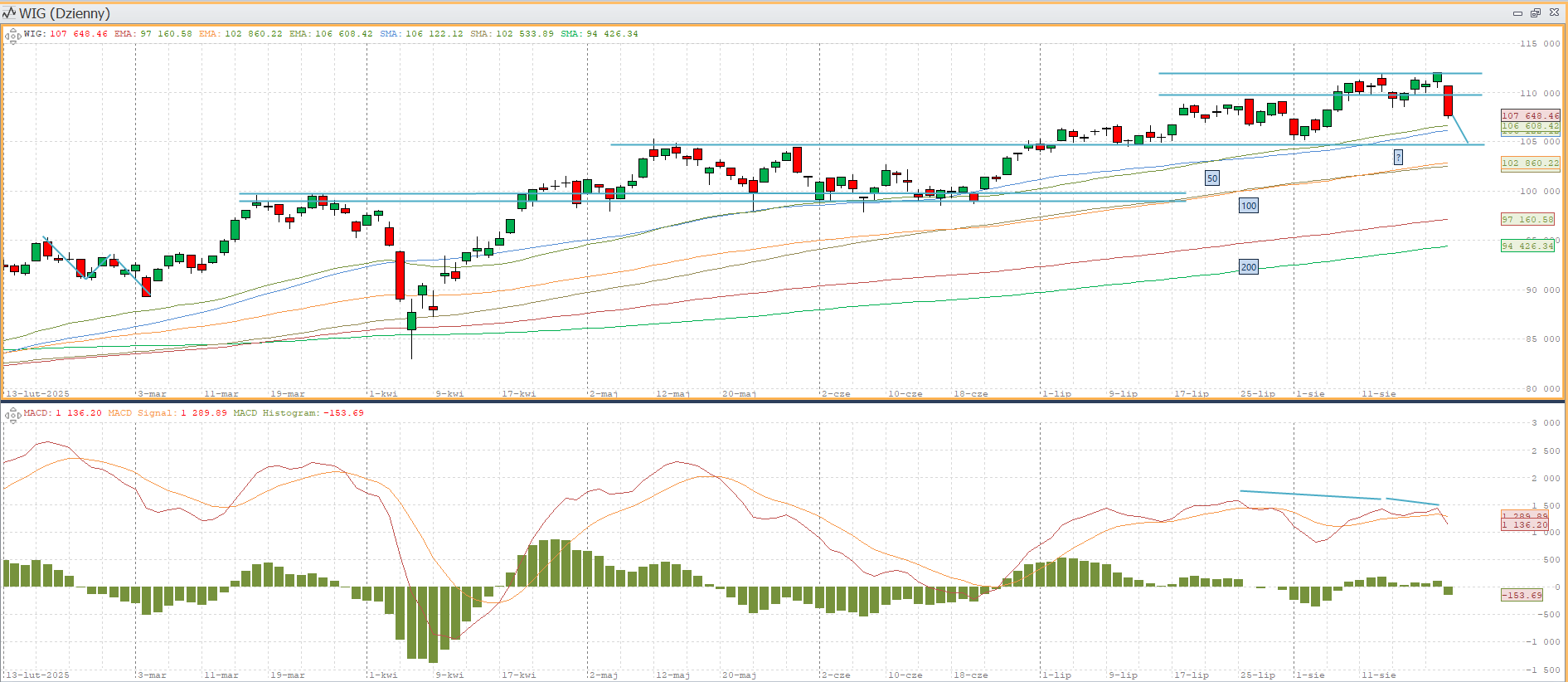Restore down the WIG chart window
The height and width of the screenshot is (682, 1568).
coord(1536,13)
